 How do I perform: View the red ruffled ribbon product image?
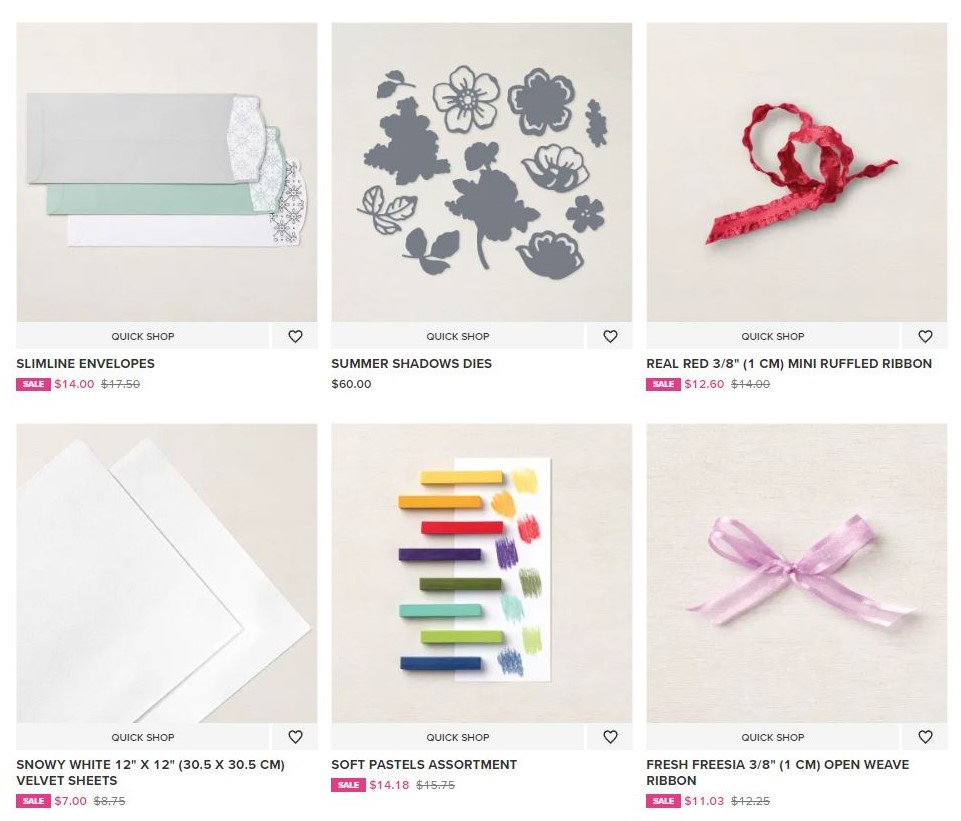pos(797,172)
